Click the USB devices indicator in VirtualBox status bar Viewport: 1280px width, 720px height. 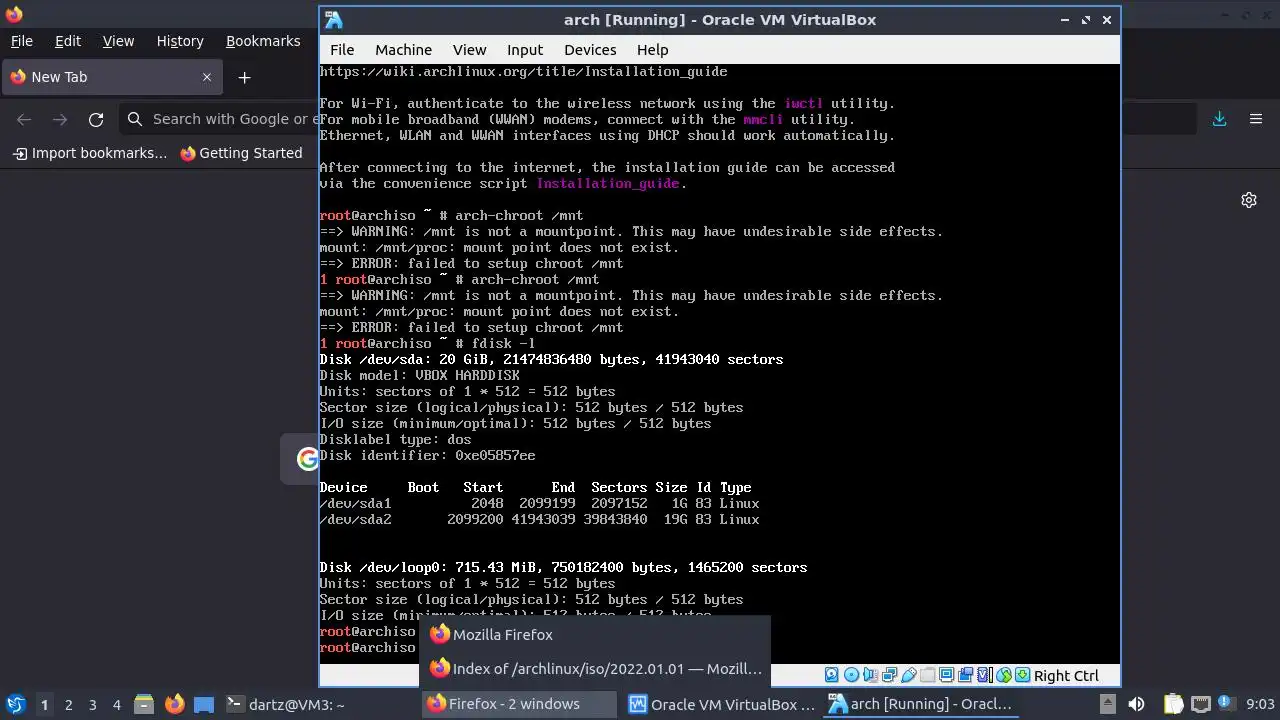click(908, 675)
